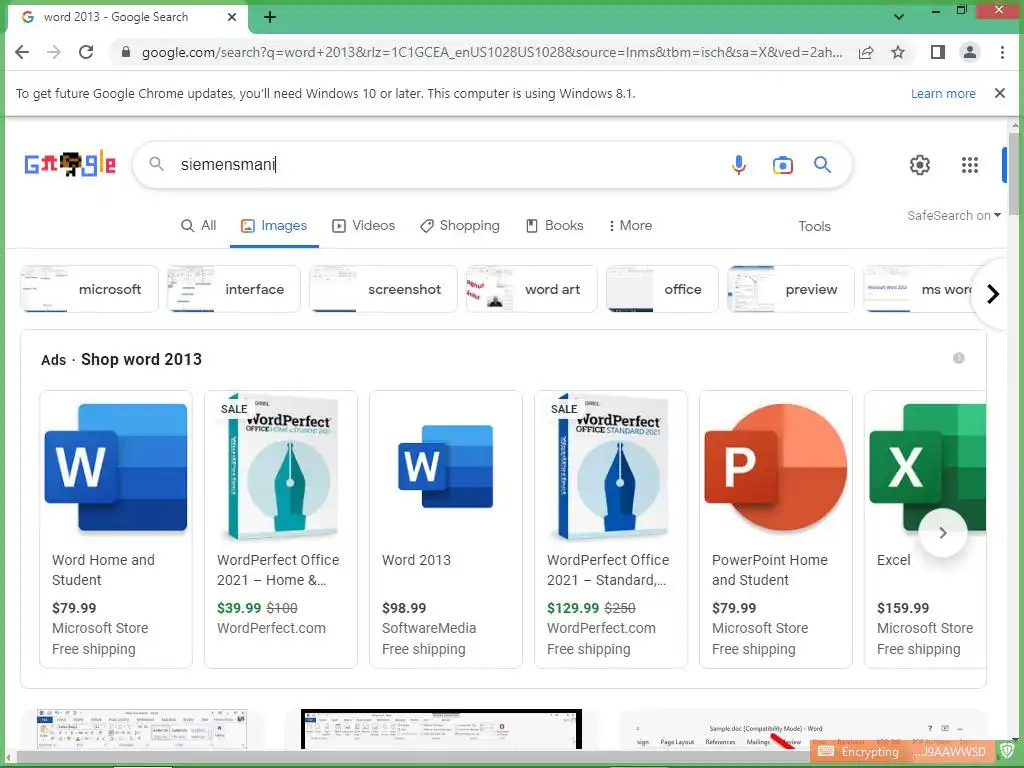Click the vertical scrollbar thumb
This screenshot has width=1024, height=768.
1014,173
